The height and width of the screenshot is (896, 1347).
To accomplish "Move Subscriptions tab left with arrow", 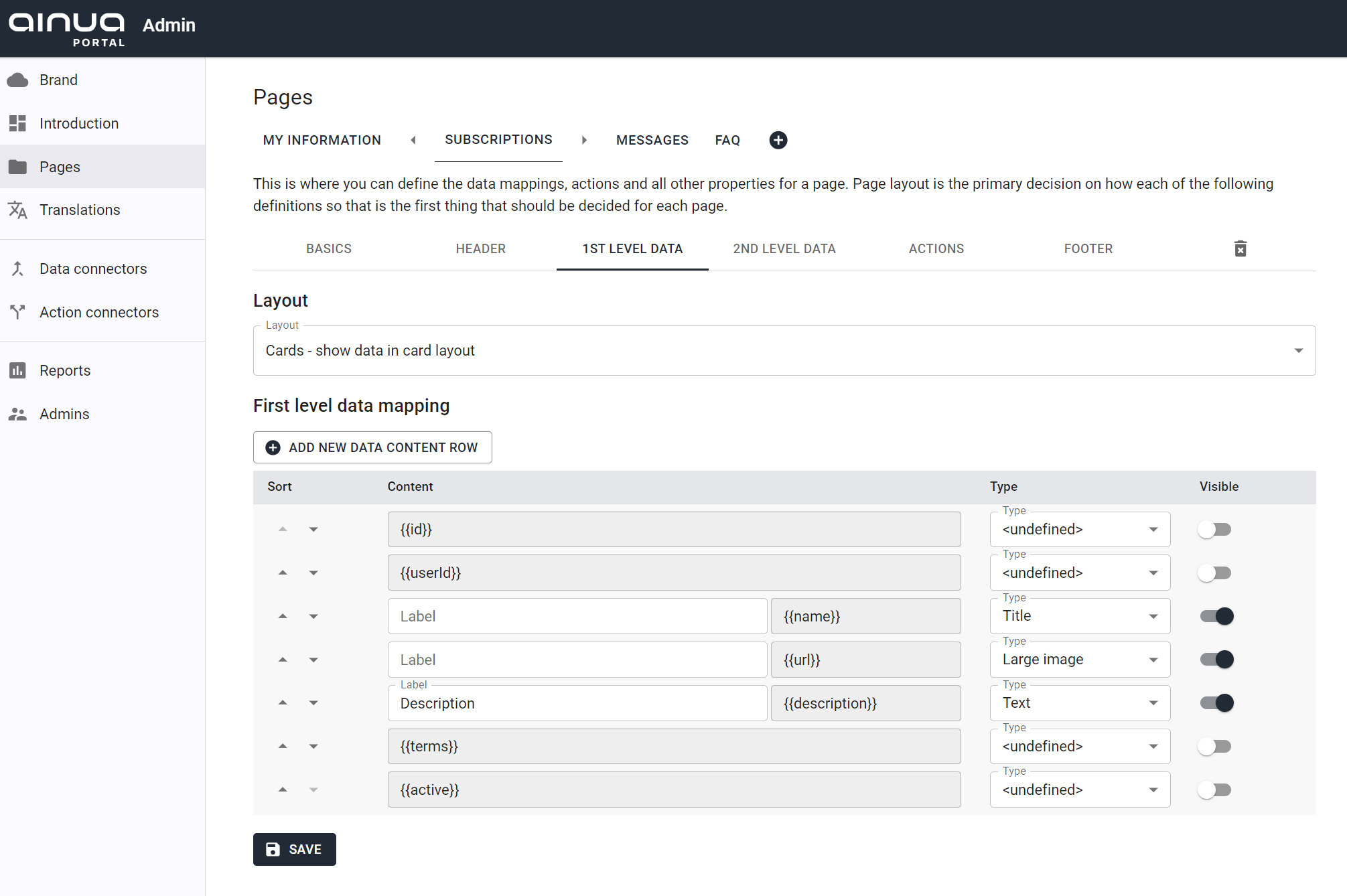I will pos(413,140).
